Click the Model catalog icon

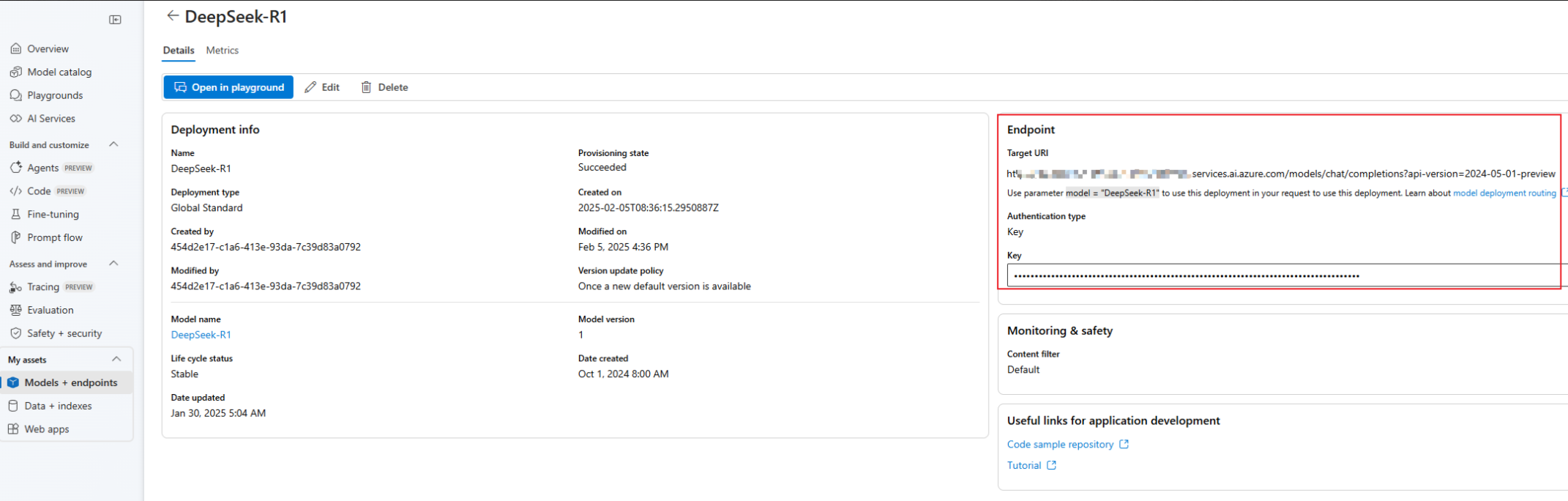15,72
